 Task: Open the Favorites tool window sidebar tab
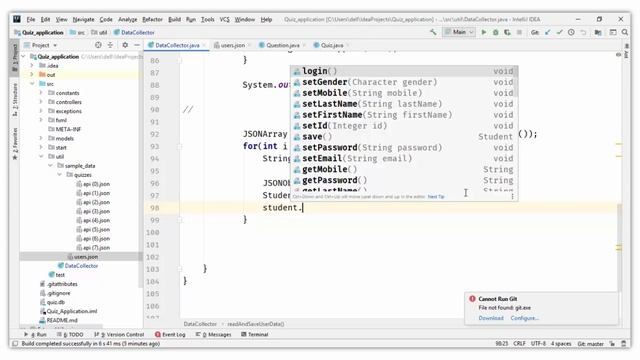[15, 144]
